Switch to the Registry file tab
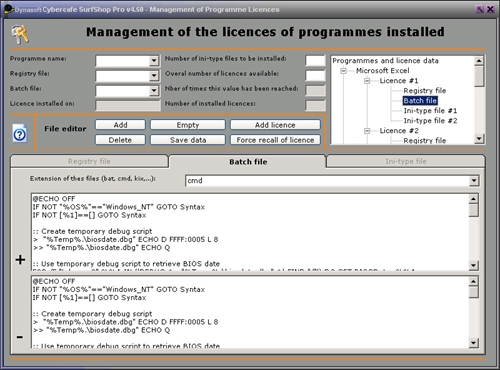This screenshot has height=370, width=500. (89, 161)
